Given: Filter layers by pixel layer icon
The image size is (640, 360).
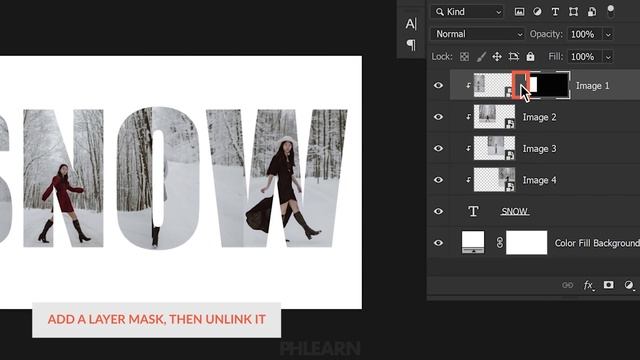Looking at the screenshot, I should click(x=519, y=12).
